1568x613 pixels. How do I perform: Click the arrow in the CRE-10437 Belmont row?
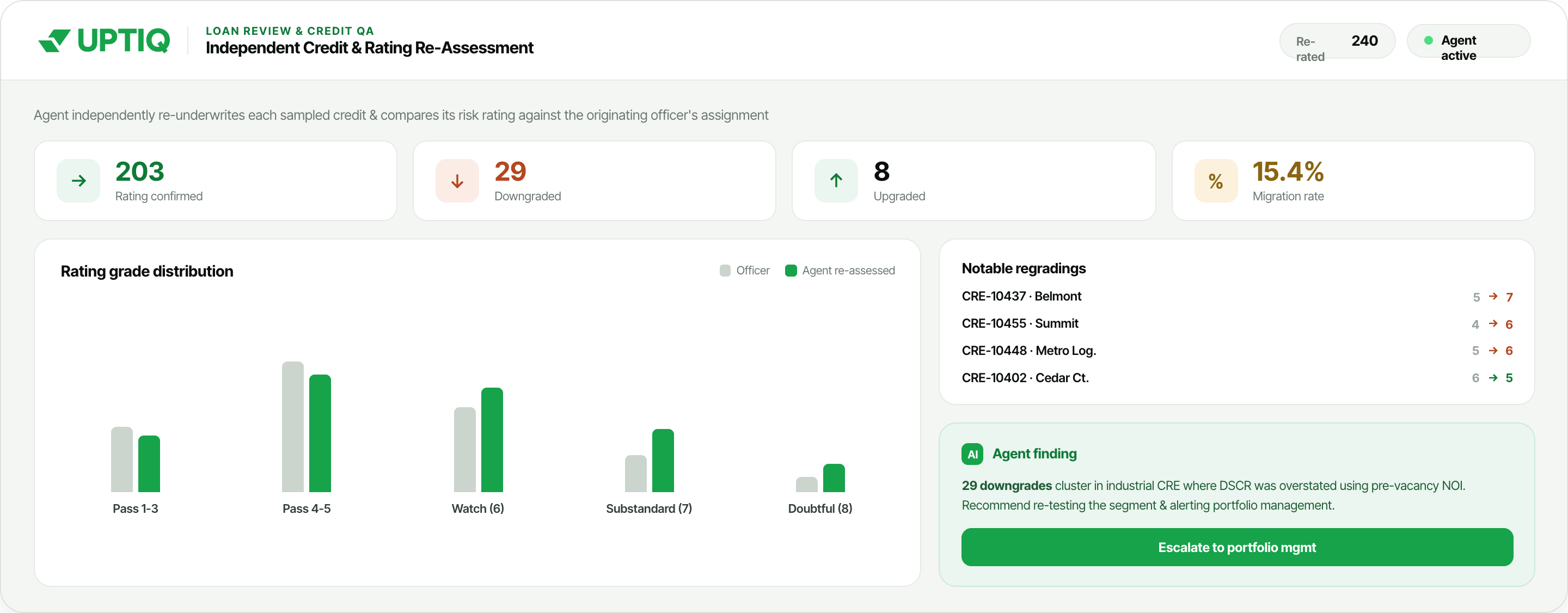tap(1492, 297)
